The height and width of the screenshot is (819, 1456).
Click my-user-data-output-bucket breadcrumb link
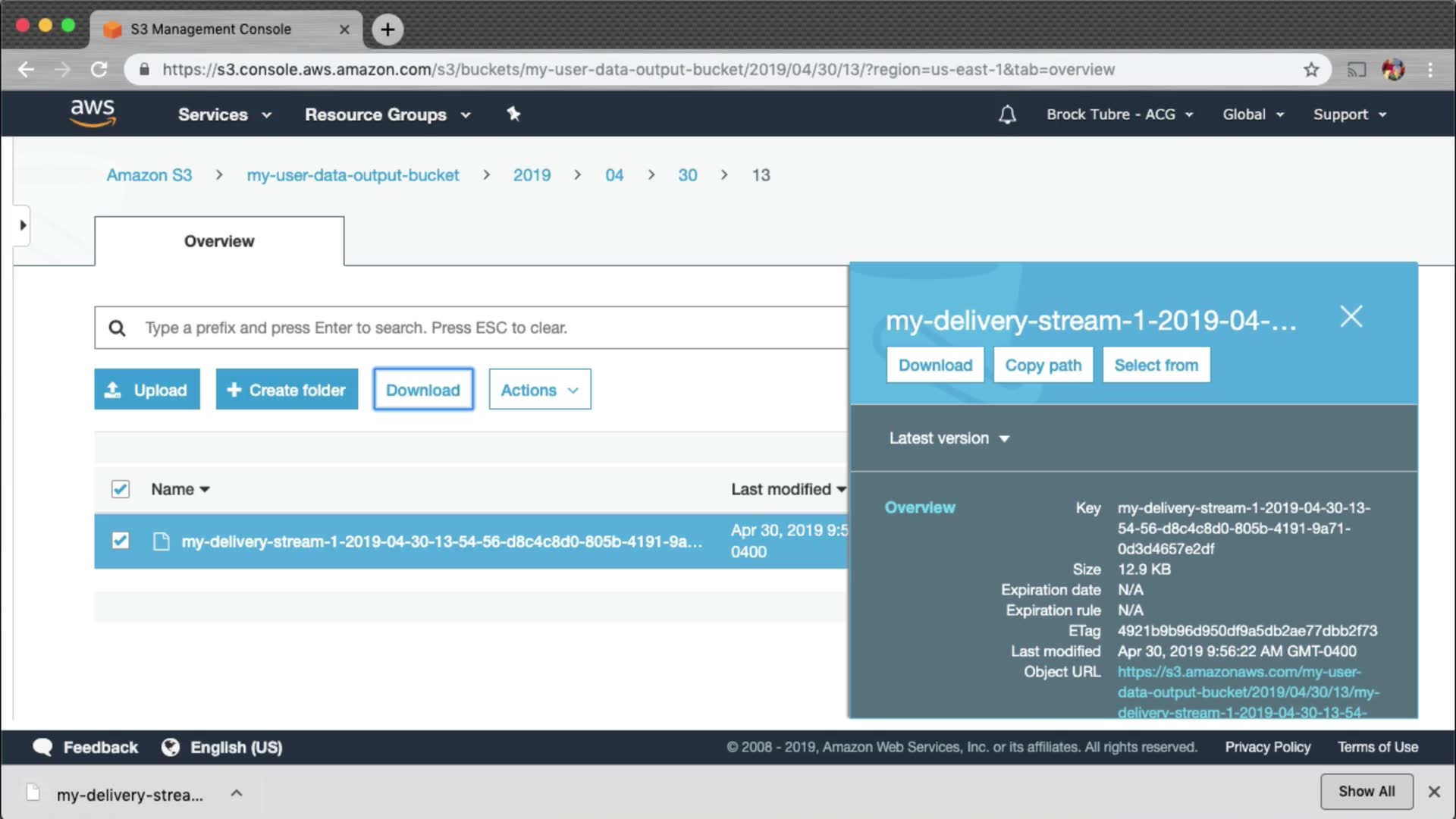353,175
